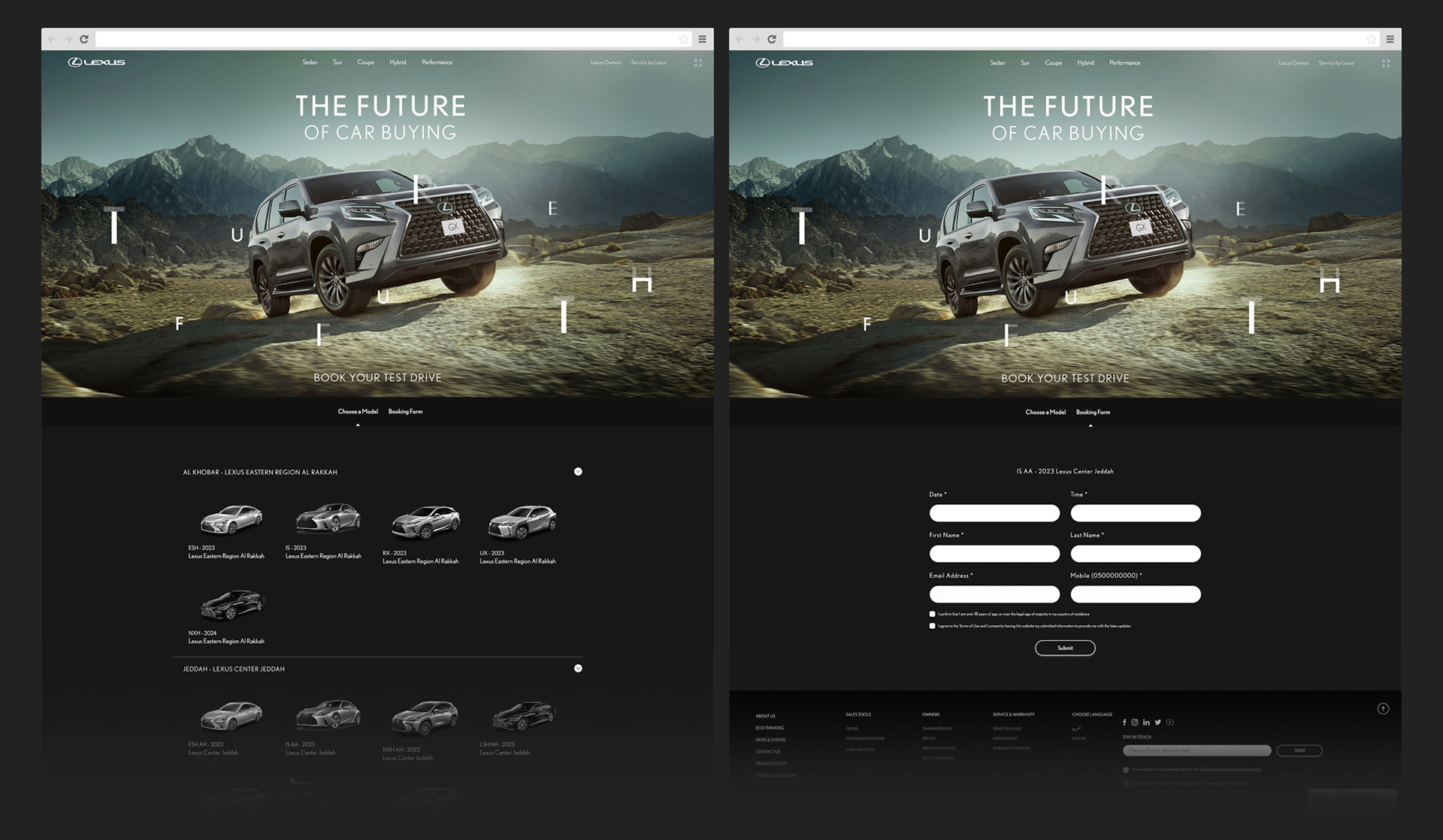Image resolution: width=1443 pixels, height=840 pixels.
Task: Click the back arrow in right browser window
Action: tap(740, 39)
